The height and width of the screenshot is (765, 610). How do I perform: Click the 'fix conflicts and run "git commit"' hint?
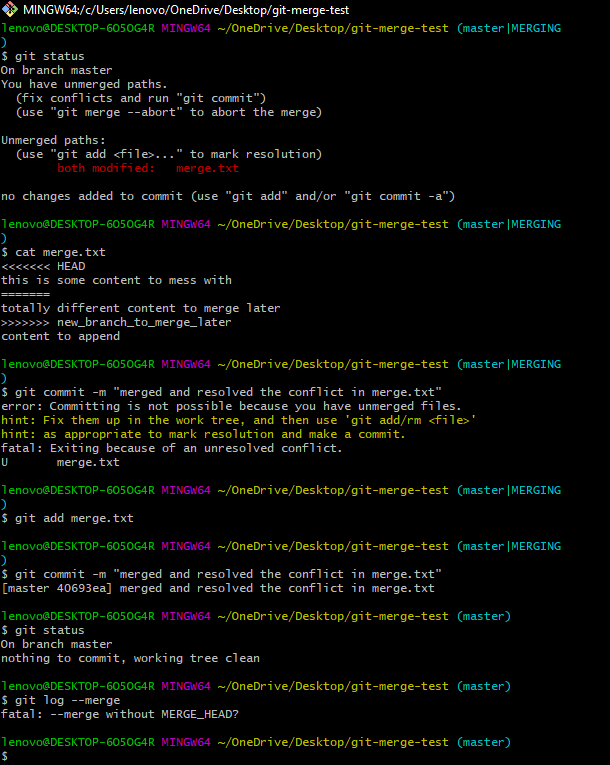click(x=141, y=98)
